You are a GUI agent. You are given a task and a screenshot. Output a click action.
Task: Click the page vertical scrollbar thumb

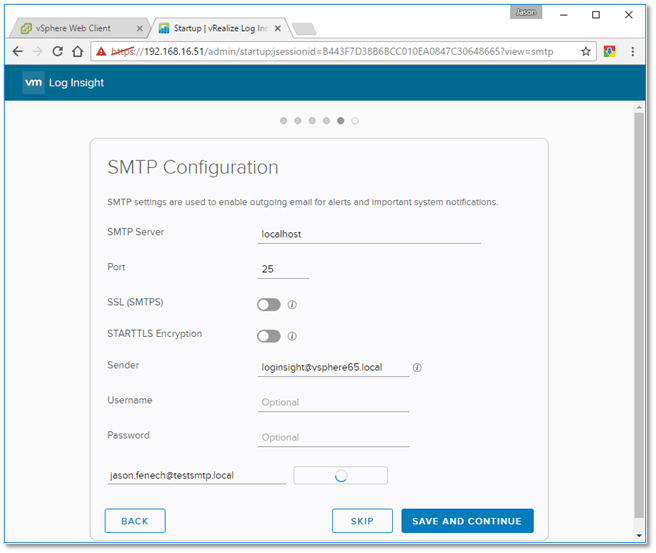click(639, 315)
